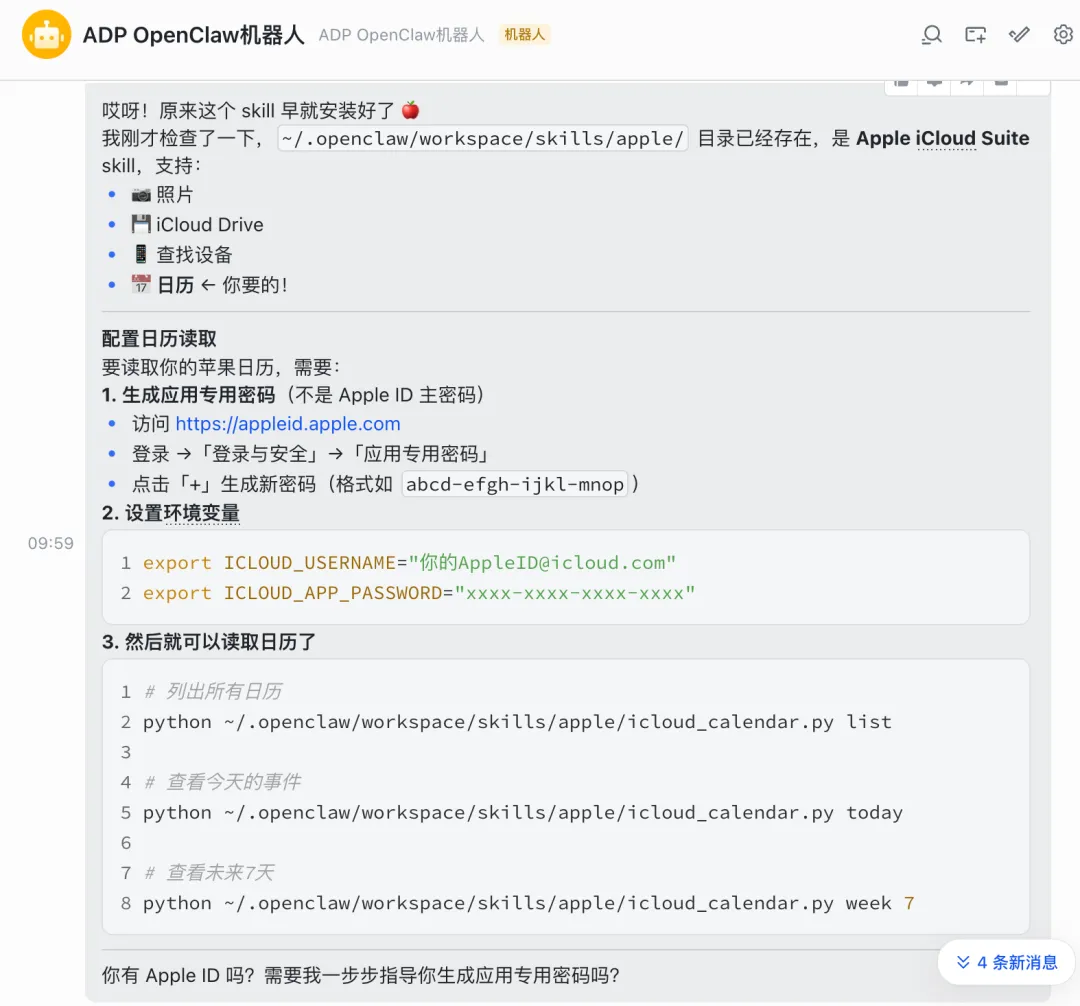Click the 3. 然后就可以读取日历了 heading
The width and height of the screenshot is (1080, 1006).
209,642
